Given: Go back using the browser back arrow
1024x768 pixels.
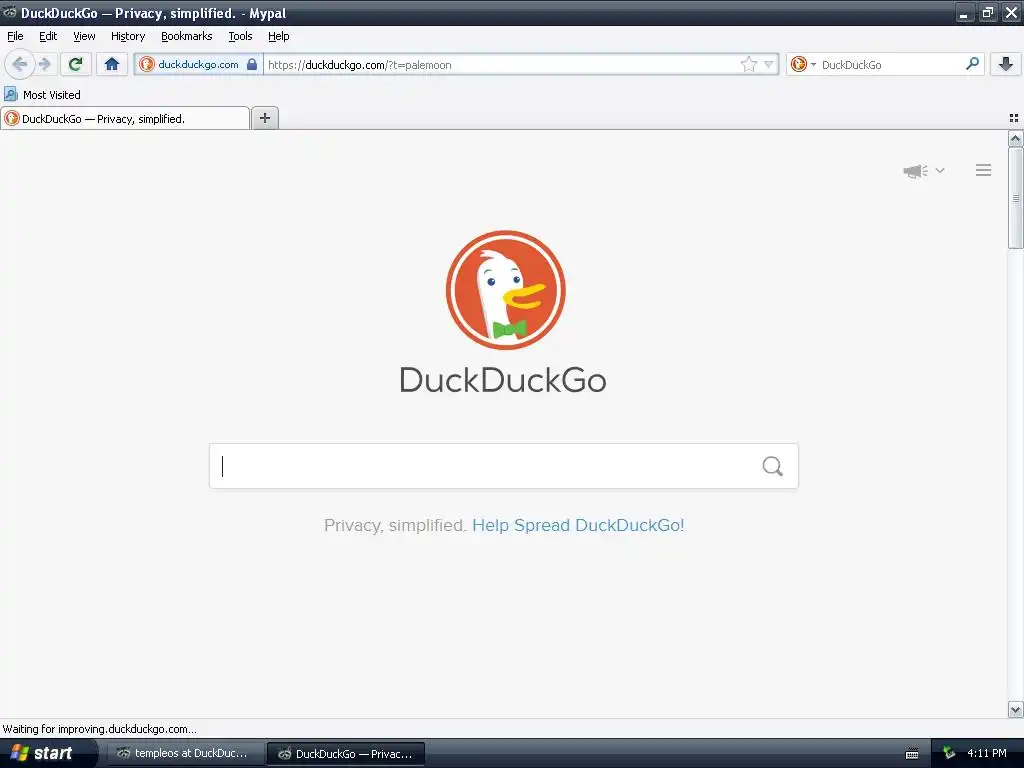Looking at the screenshot, I should (20, 64).
